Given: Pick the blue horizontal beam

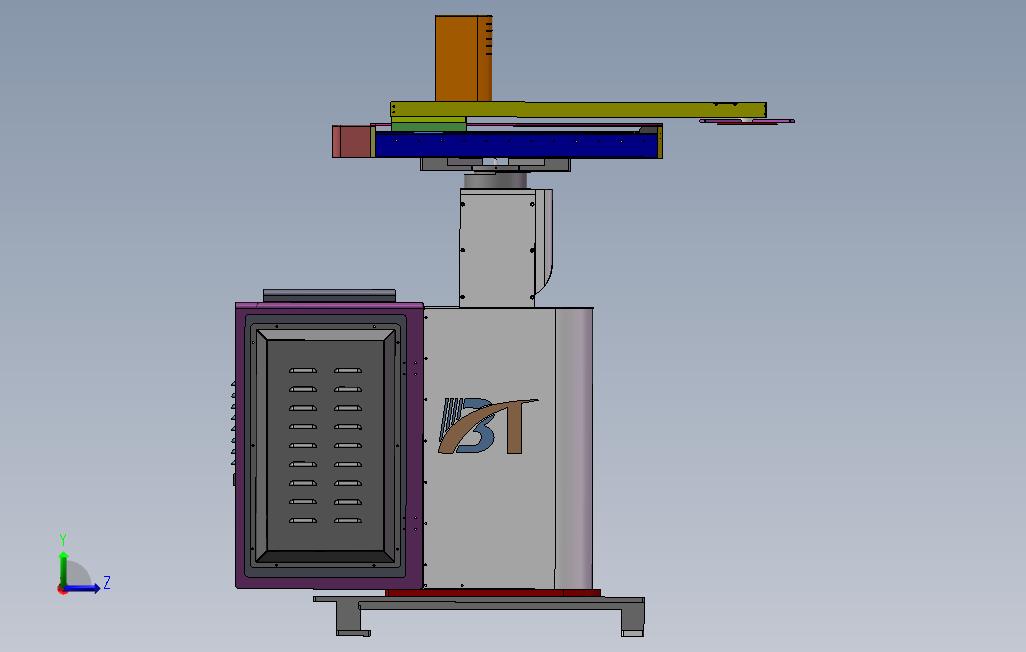Looking at the screenshot, I should (516, 145).
